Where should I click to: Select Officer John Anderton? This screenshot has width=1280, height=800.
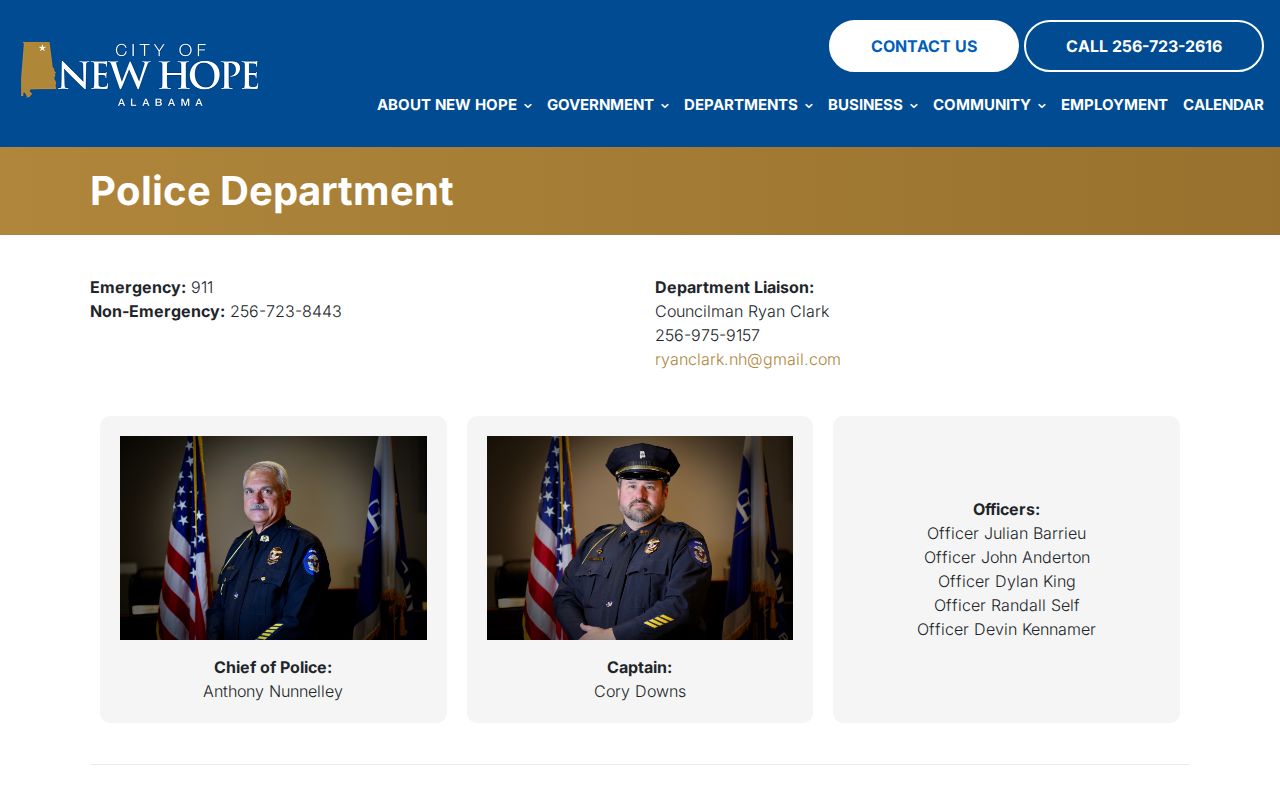pos(1007,558)
